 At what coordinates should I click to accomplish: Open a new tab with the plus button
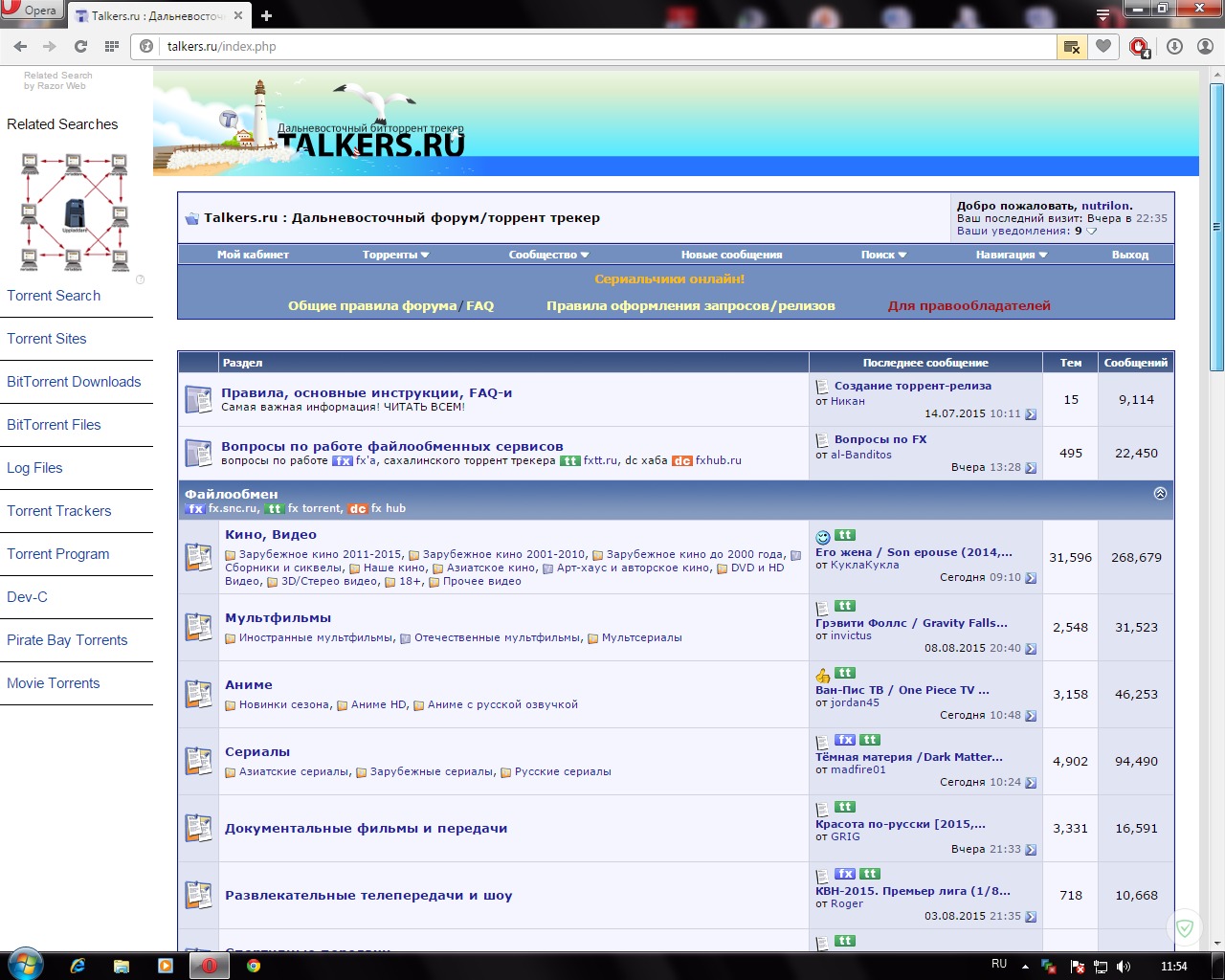[266, 15]
